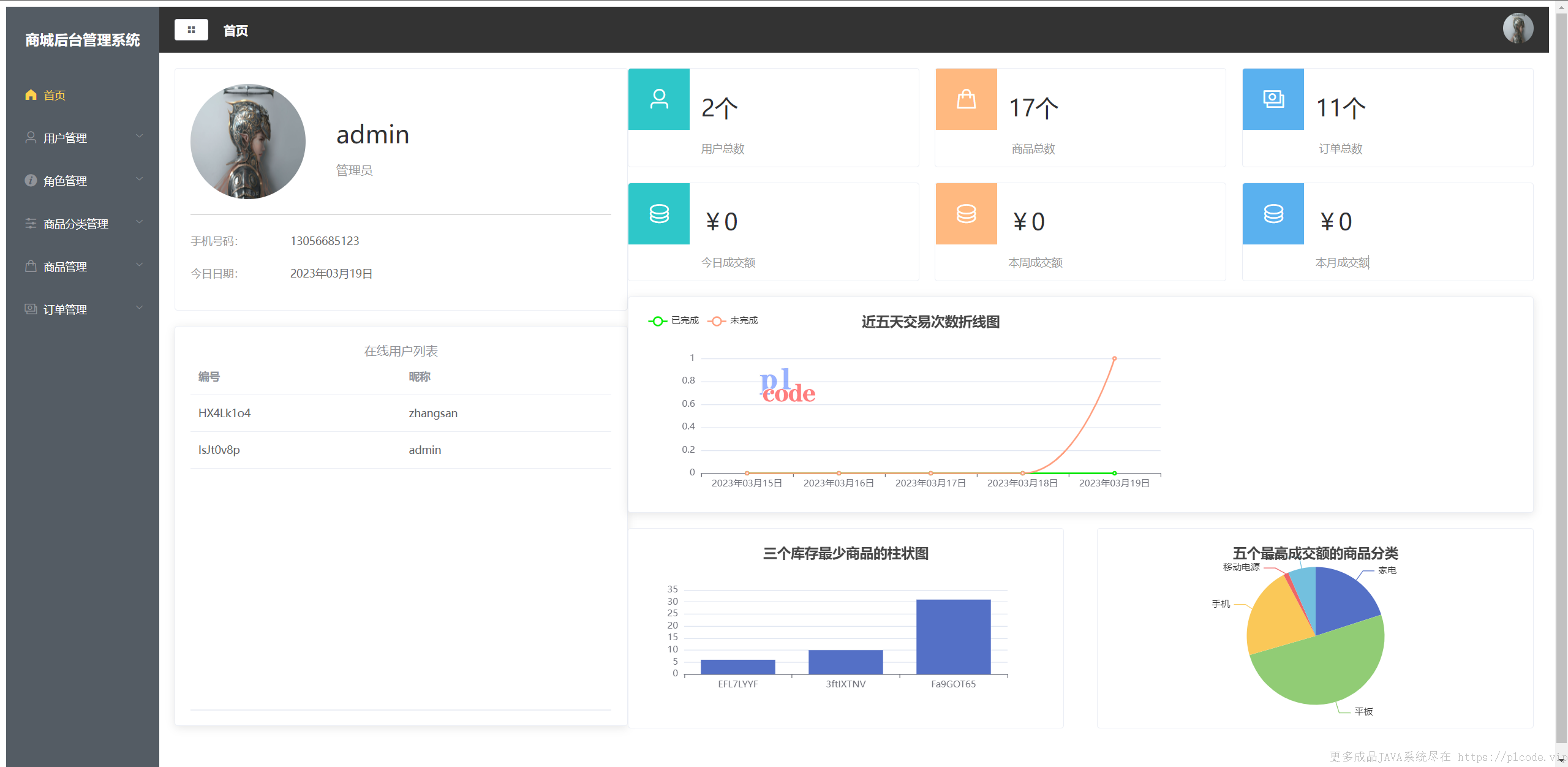Screen dimensions: 1568x767
Task: Click the date 2023年03月19日 in profile
Action: pyautogui.click(x=331, y=274)
